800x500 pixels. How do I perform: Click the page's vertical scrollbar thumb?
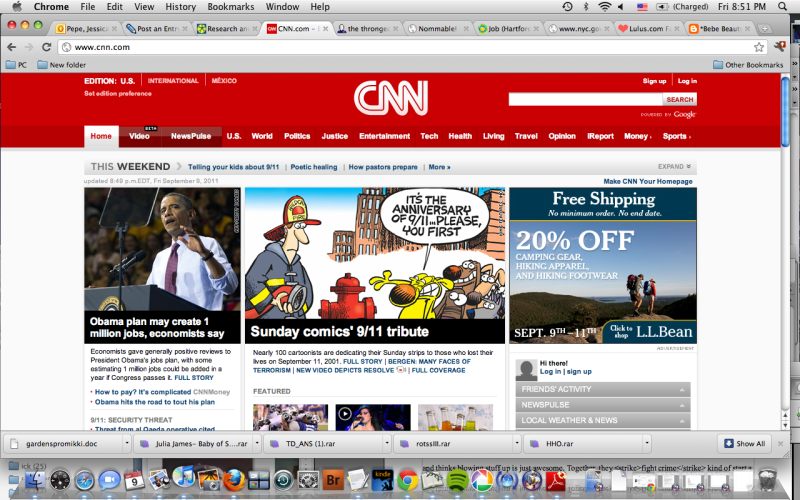(x=785, y=110)
